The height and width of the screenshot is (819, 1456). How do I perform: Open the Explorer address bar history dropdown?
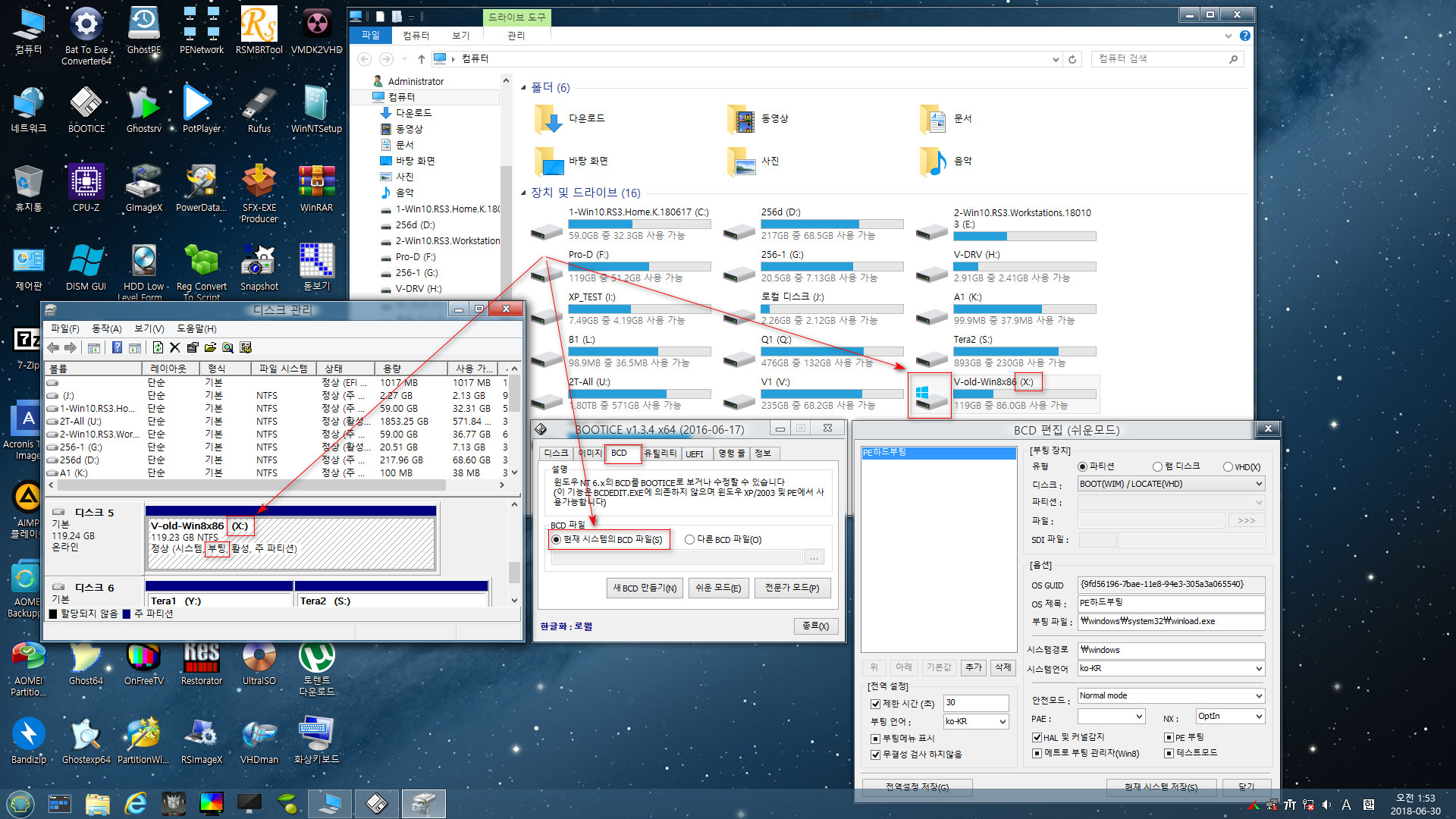click(1055, 59)
